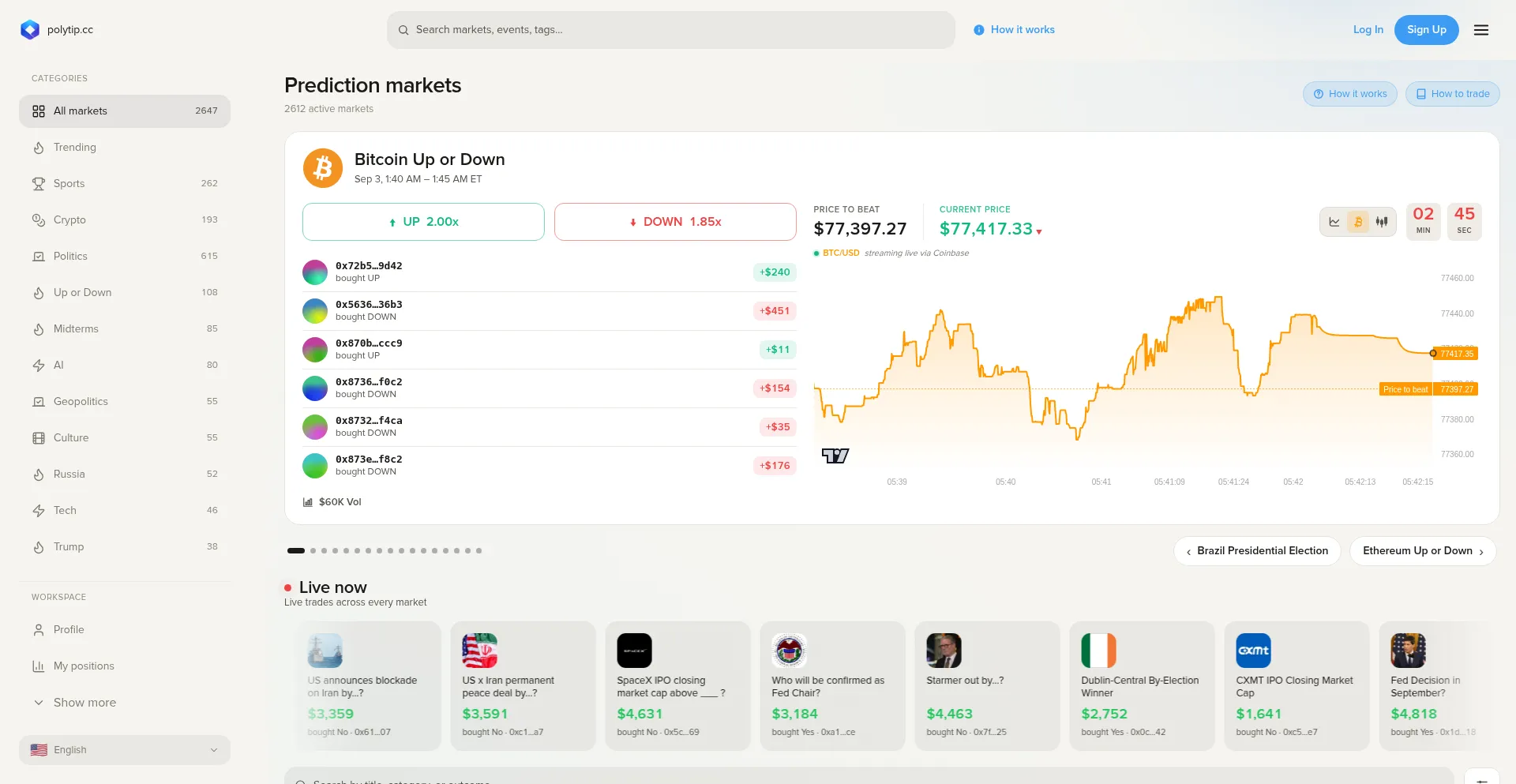This screenshot has width=1516, height=784.
Task: Select the Up or Down category icon
Action: tap(39, 293)
